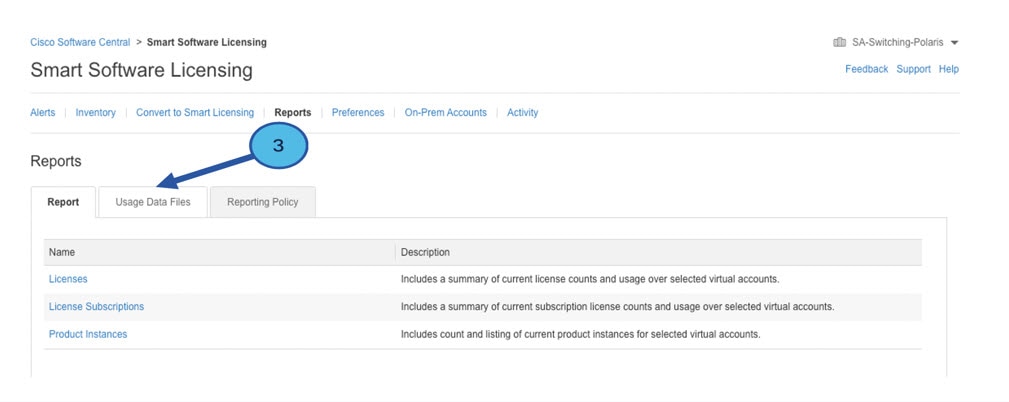1009x402 pixels.
Task: Open the Cisco Software Central breadcrumb link
Action: tap(80, 43)
